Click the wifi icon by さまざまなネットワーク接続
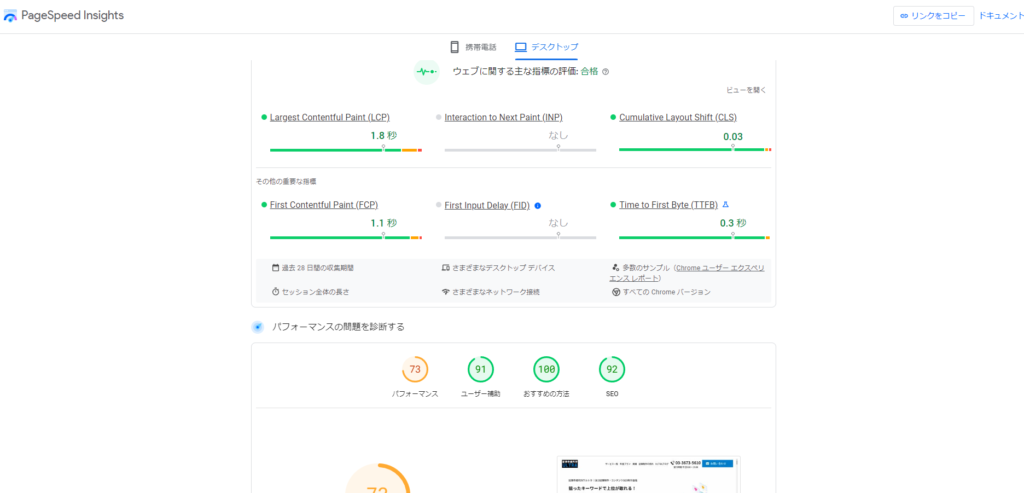Image resolution: width=1024 pixels, height=493 pixels. 445,292
